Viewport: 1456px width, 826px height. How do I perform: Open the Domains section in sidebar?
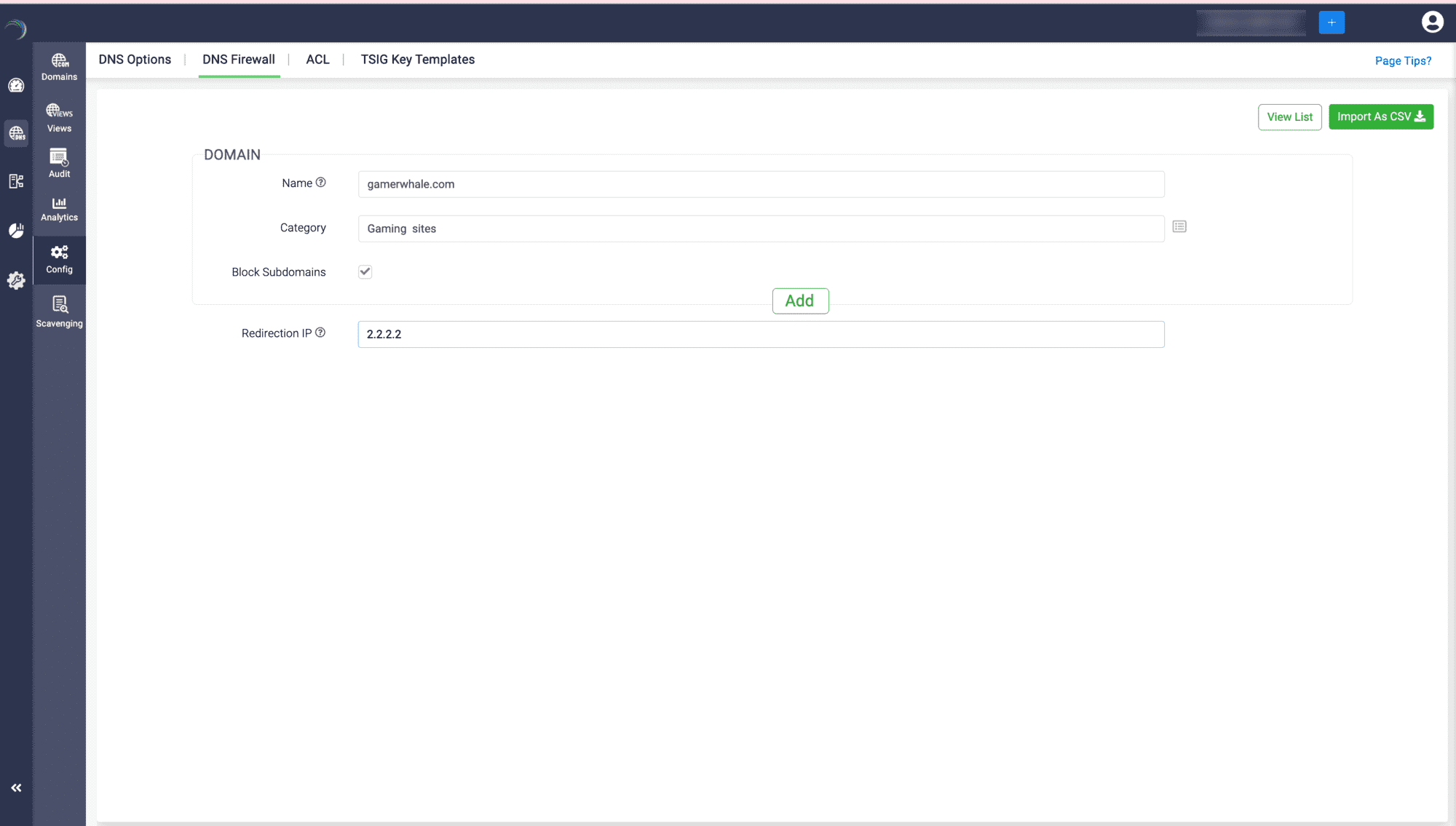[59, 67]
